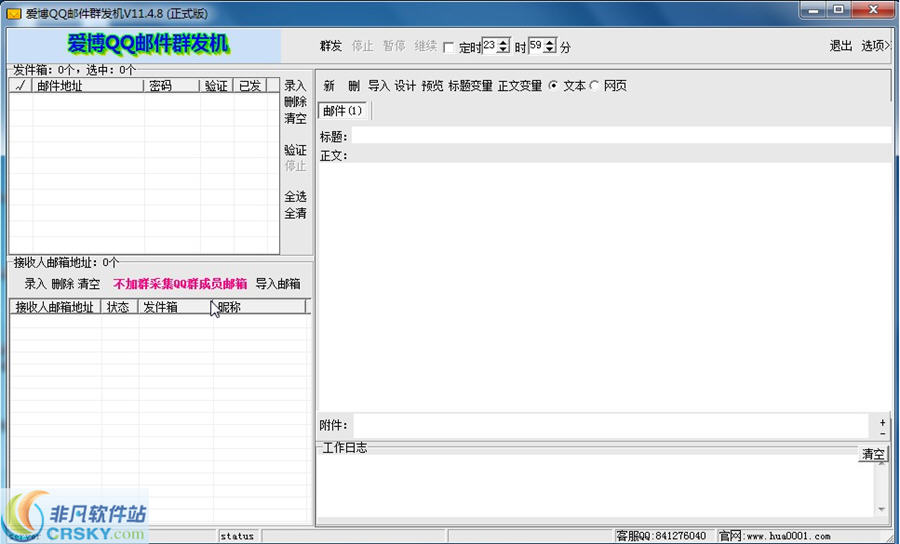Click the envelope app icon in title bar

pos(14,13)
